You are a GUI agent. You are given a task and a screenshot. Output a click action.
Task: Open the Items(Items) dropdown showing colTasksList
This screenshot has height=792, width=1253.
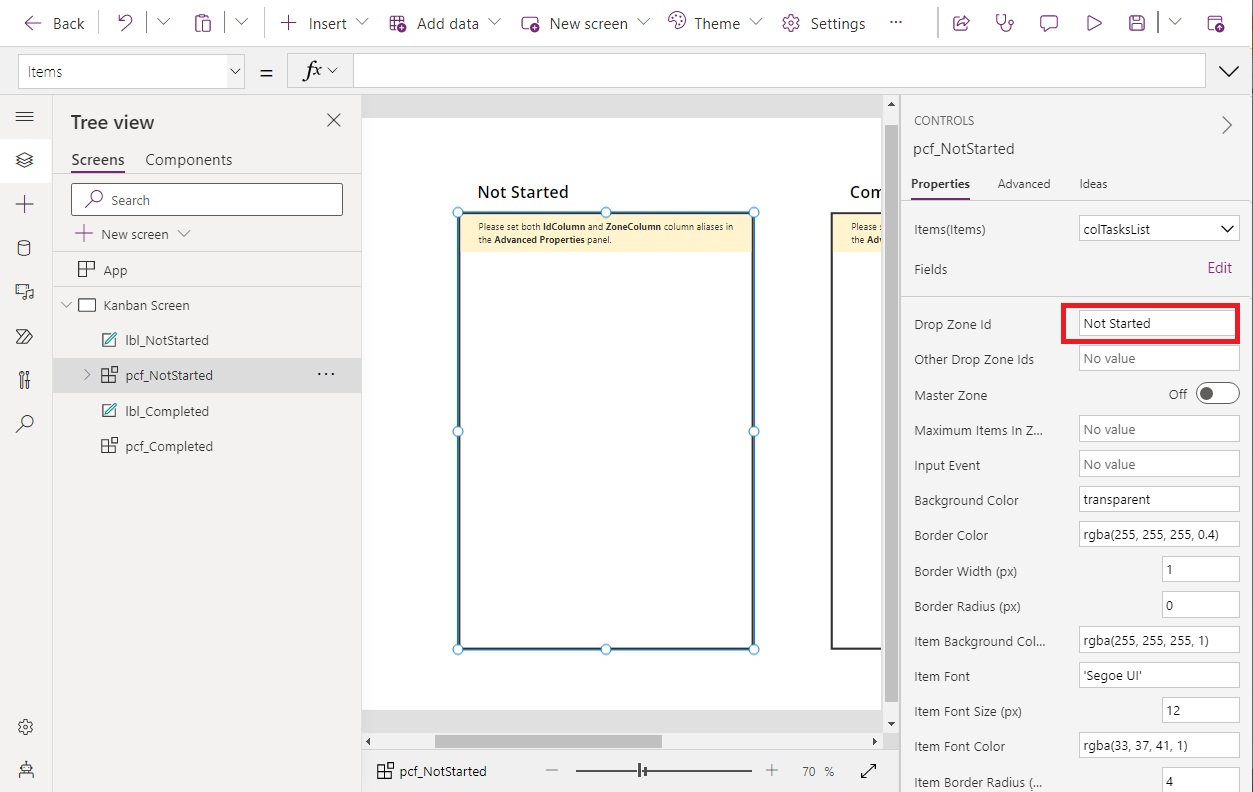(1158, 228)
